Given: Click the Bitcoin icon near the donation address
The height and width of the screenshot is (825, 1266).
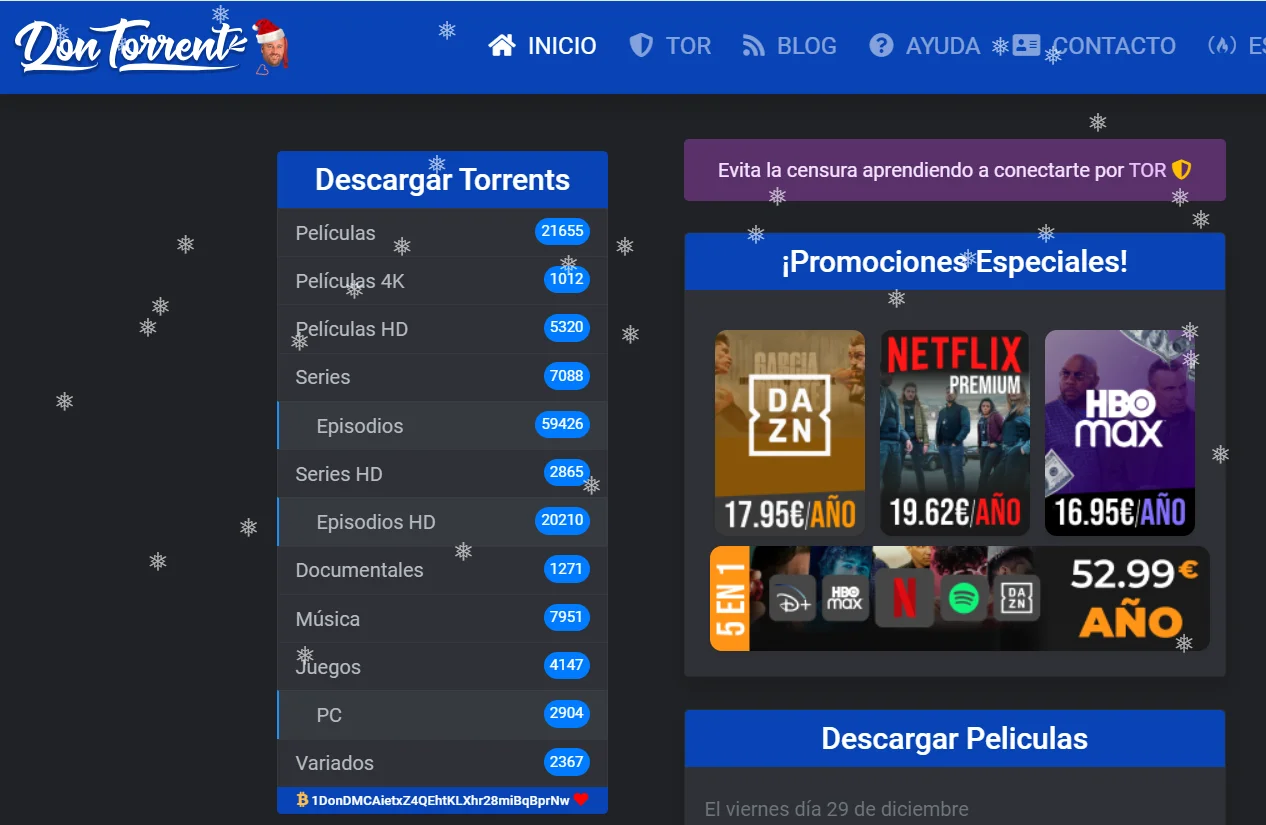Looking at the screenshot, I should (x=302, y=799).
